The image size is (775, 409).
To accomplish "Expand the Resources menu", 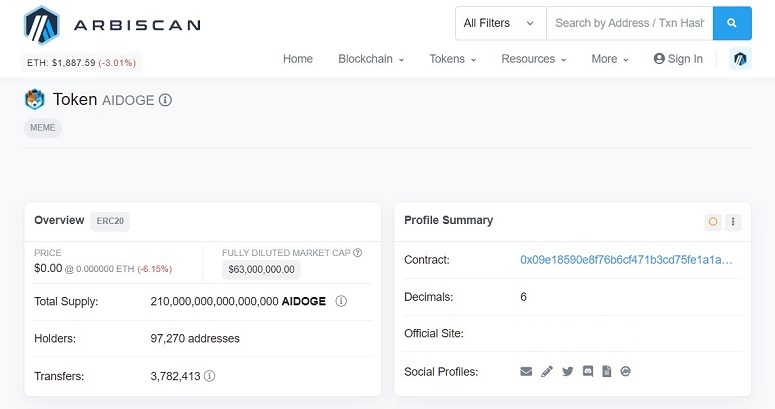I will click(534, 59).
